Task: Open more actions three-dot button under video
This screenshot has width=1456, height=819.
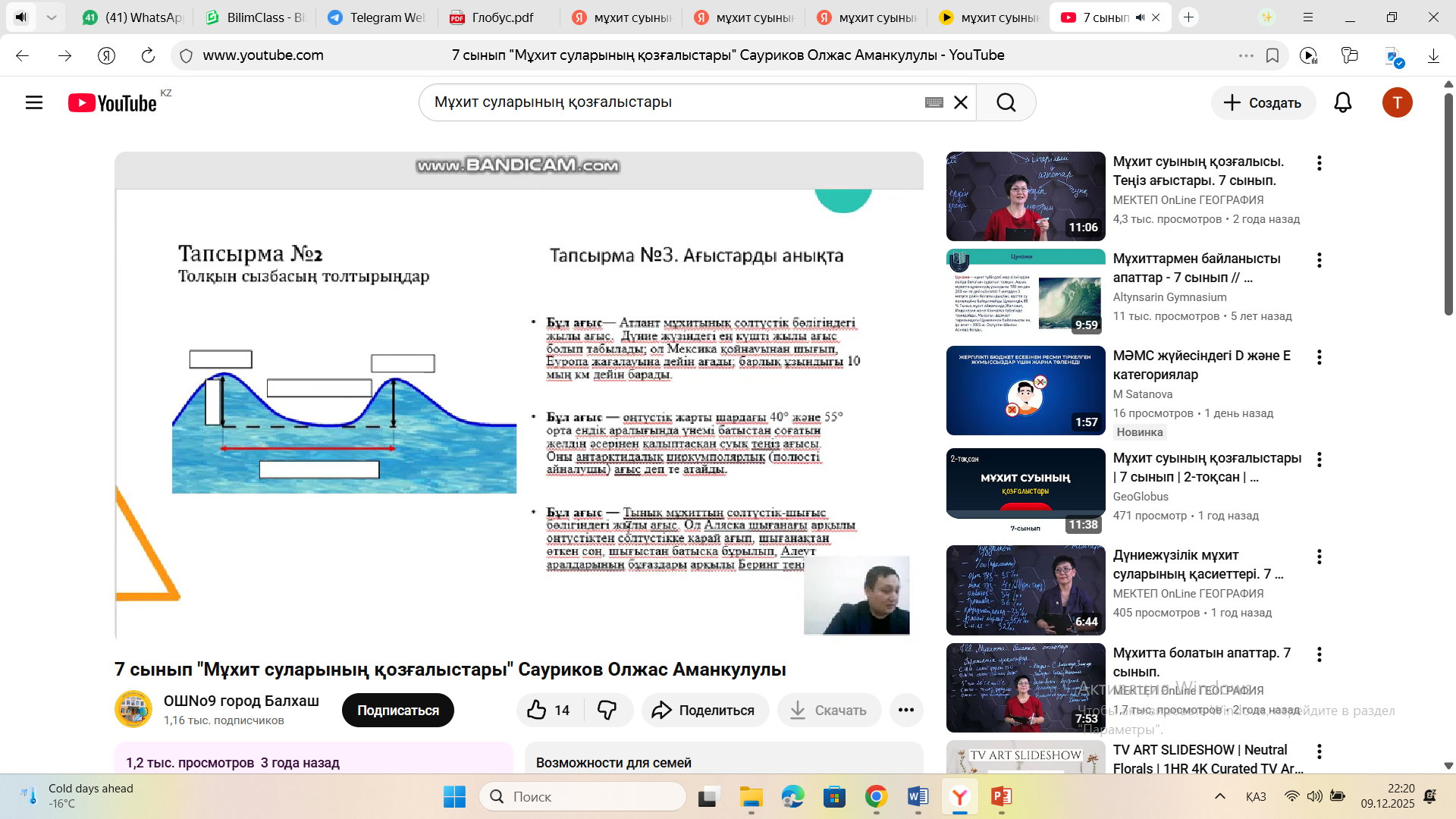Action: (905, 711)
